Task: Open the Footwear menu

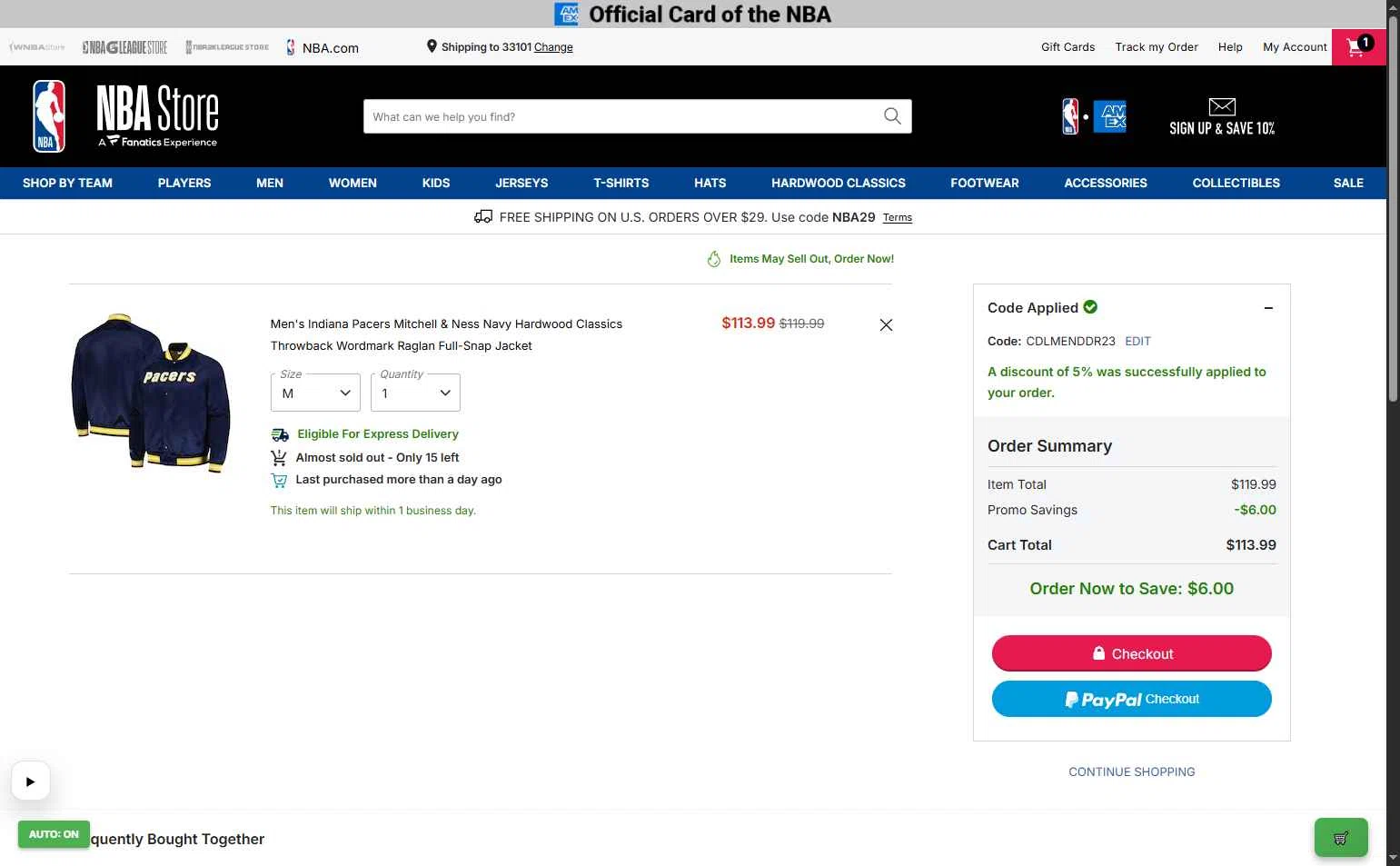Action: point(985,183)
